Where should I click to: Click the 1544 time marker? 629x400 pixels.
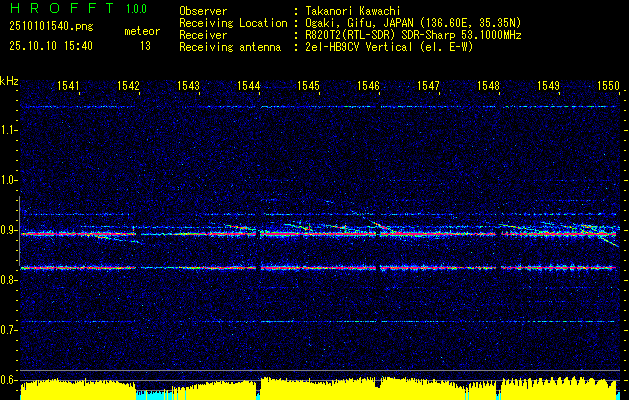[248, 85]
